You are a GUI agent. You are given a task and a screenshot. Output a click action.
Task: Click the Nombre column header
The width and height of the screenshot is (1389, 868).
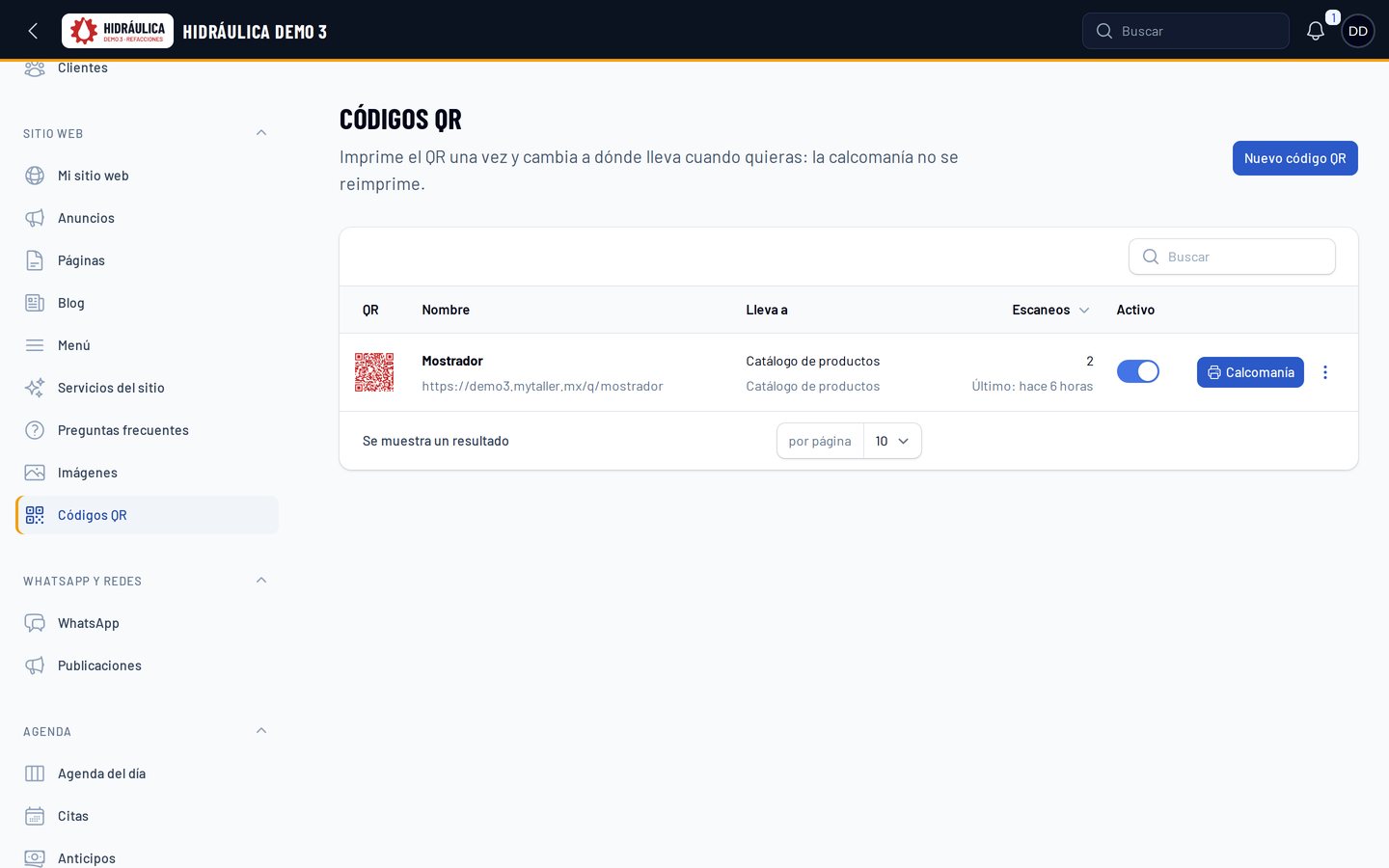pyautogui.click(x=446, y=310)
